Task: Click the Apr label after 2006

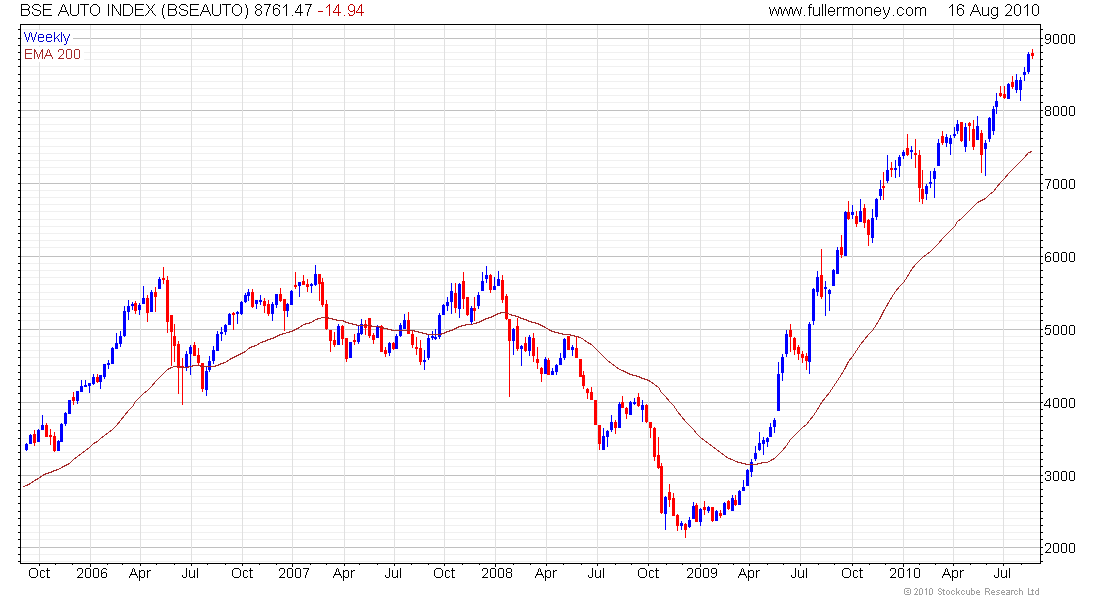Action: [x=140, y=573]
